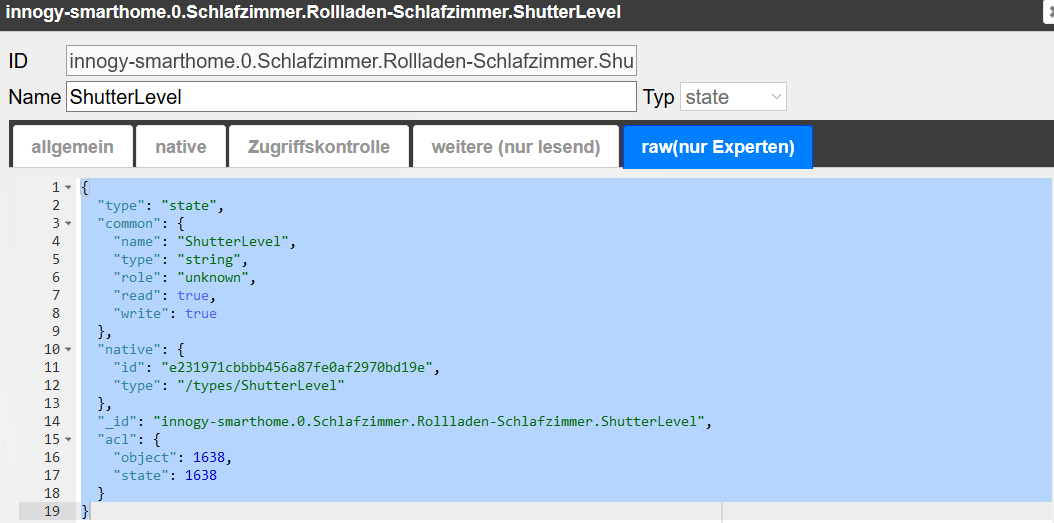The image size is (1054, 523).
Task: Click the "object": 1638 value on line 16
Action: (x=209, y=457)
